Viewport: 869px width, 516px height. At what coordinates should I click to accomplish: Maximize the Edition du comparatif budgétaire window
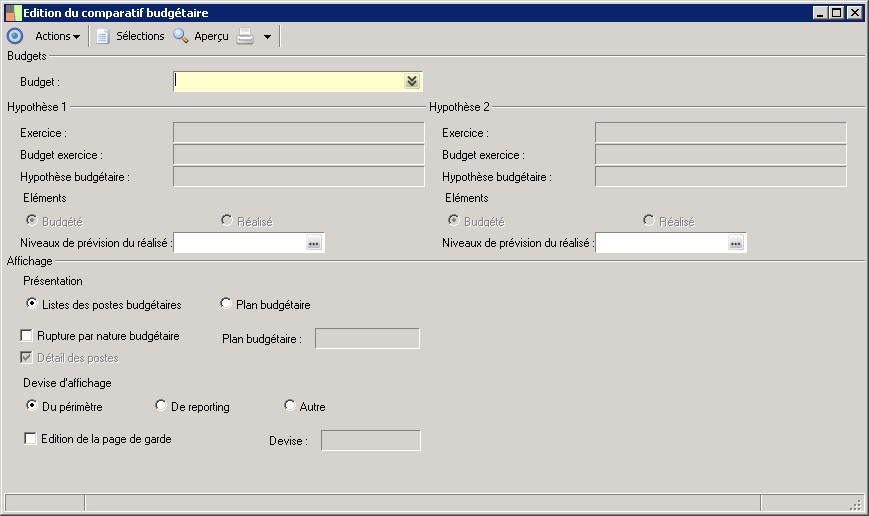(837, 13)
